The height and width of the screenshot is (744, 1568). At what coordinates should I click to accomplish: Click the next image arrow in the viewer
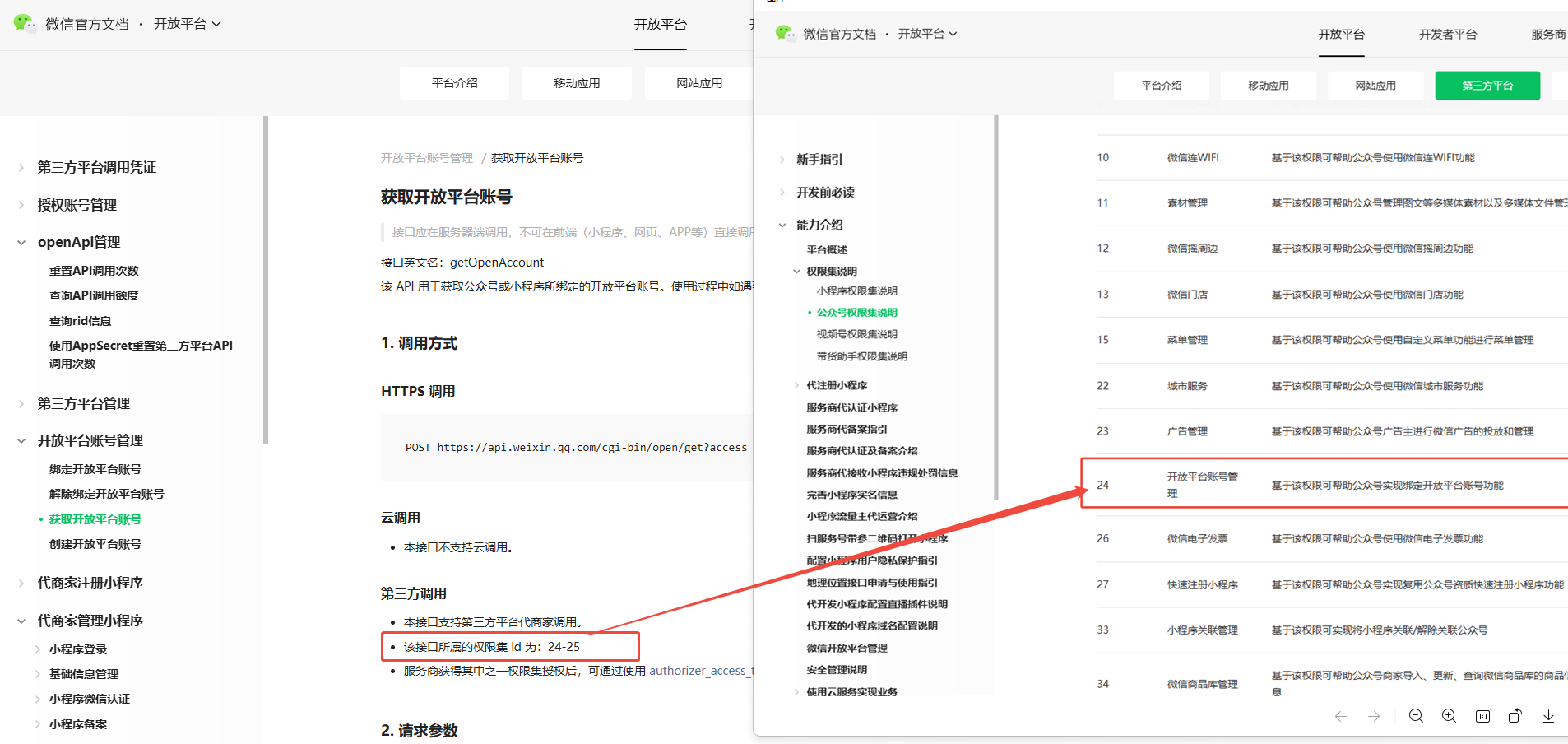pyautogui.click(x=1374, y=716)
